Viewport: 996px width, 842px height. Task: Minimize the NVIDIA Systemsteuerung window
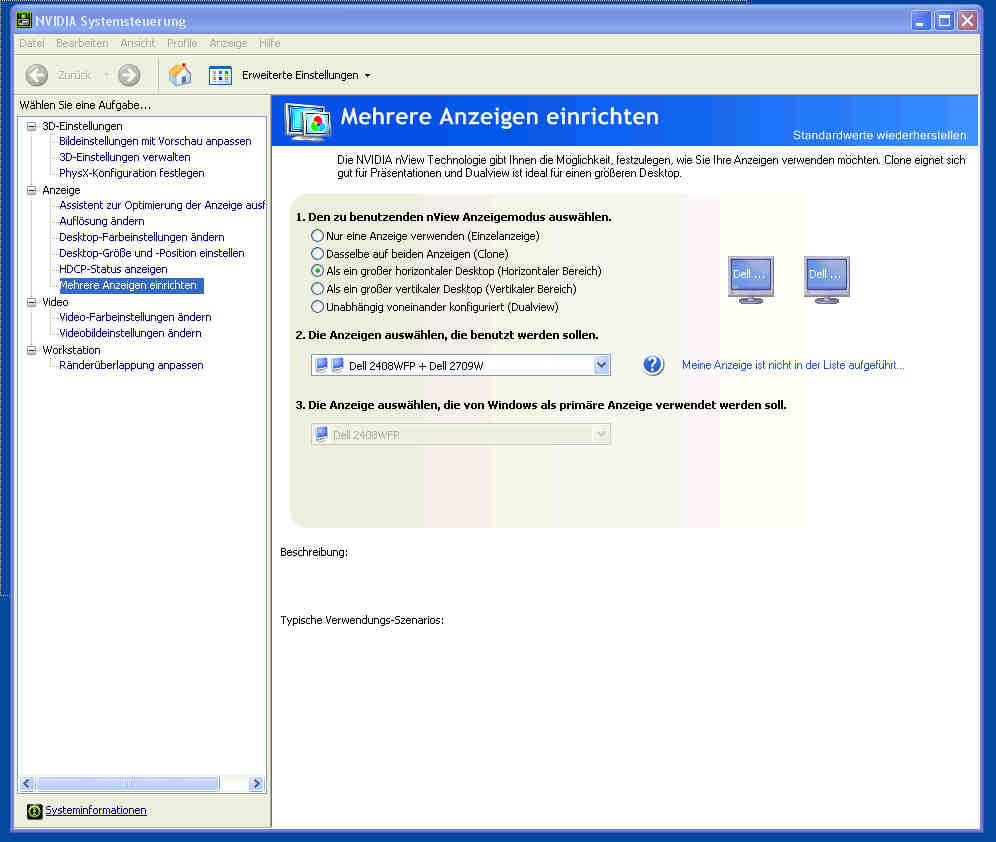(920, 21)
